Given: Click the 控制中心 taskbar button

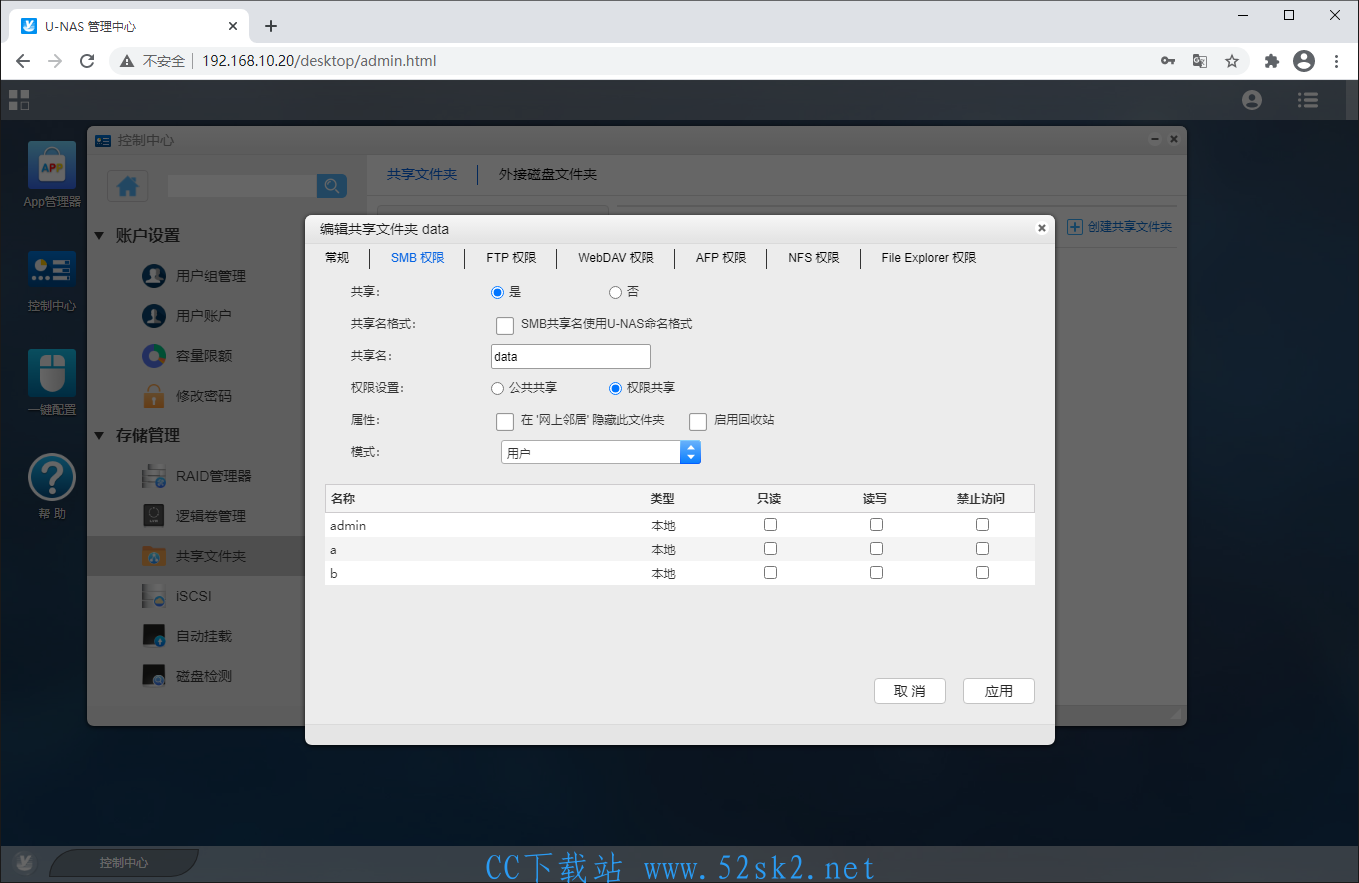Looking at the screenshot, I should click(124, 862).
